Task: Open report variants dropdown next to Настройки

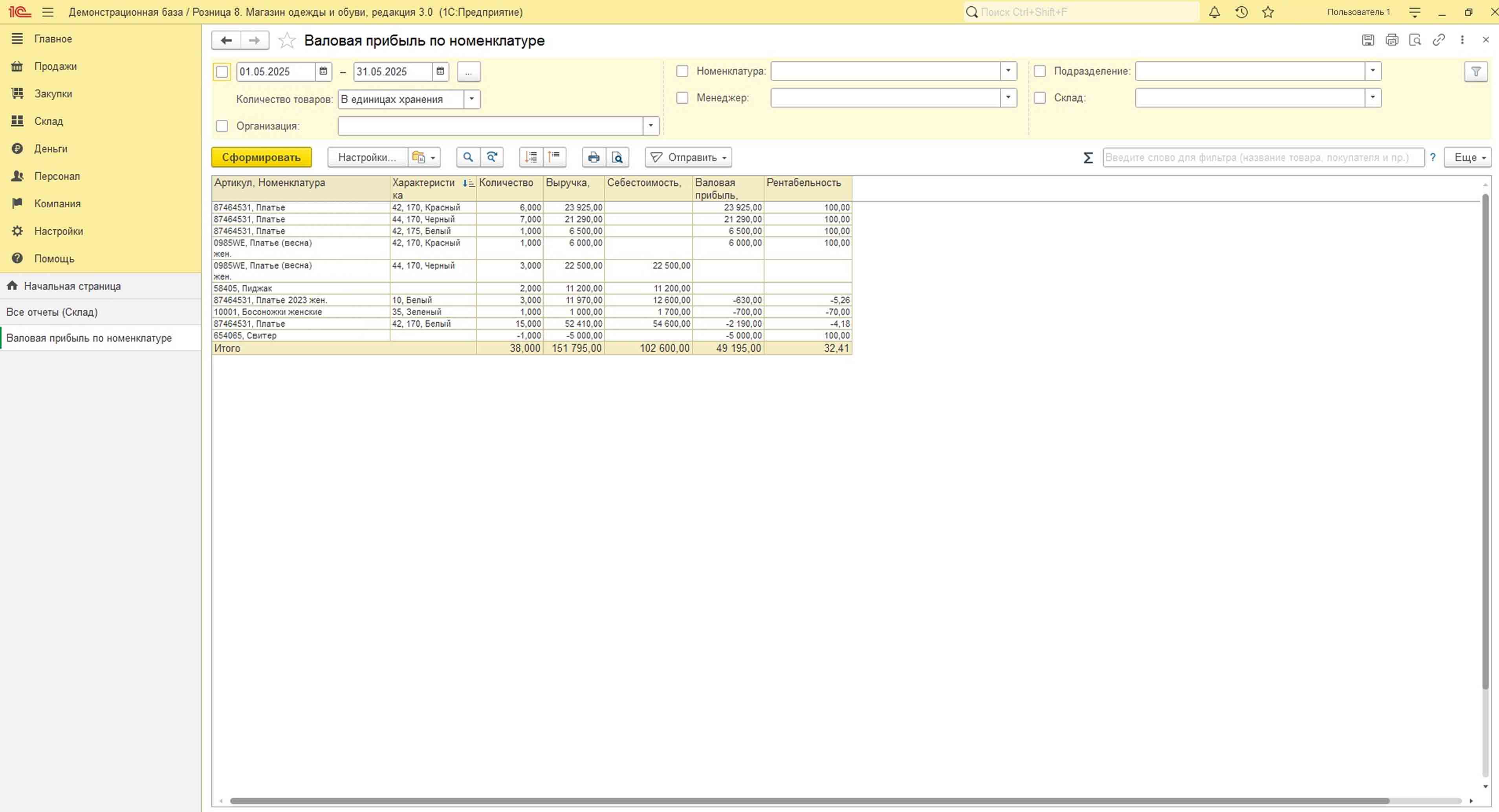Action: [x=424, y=157]
